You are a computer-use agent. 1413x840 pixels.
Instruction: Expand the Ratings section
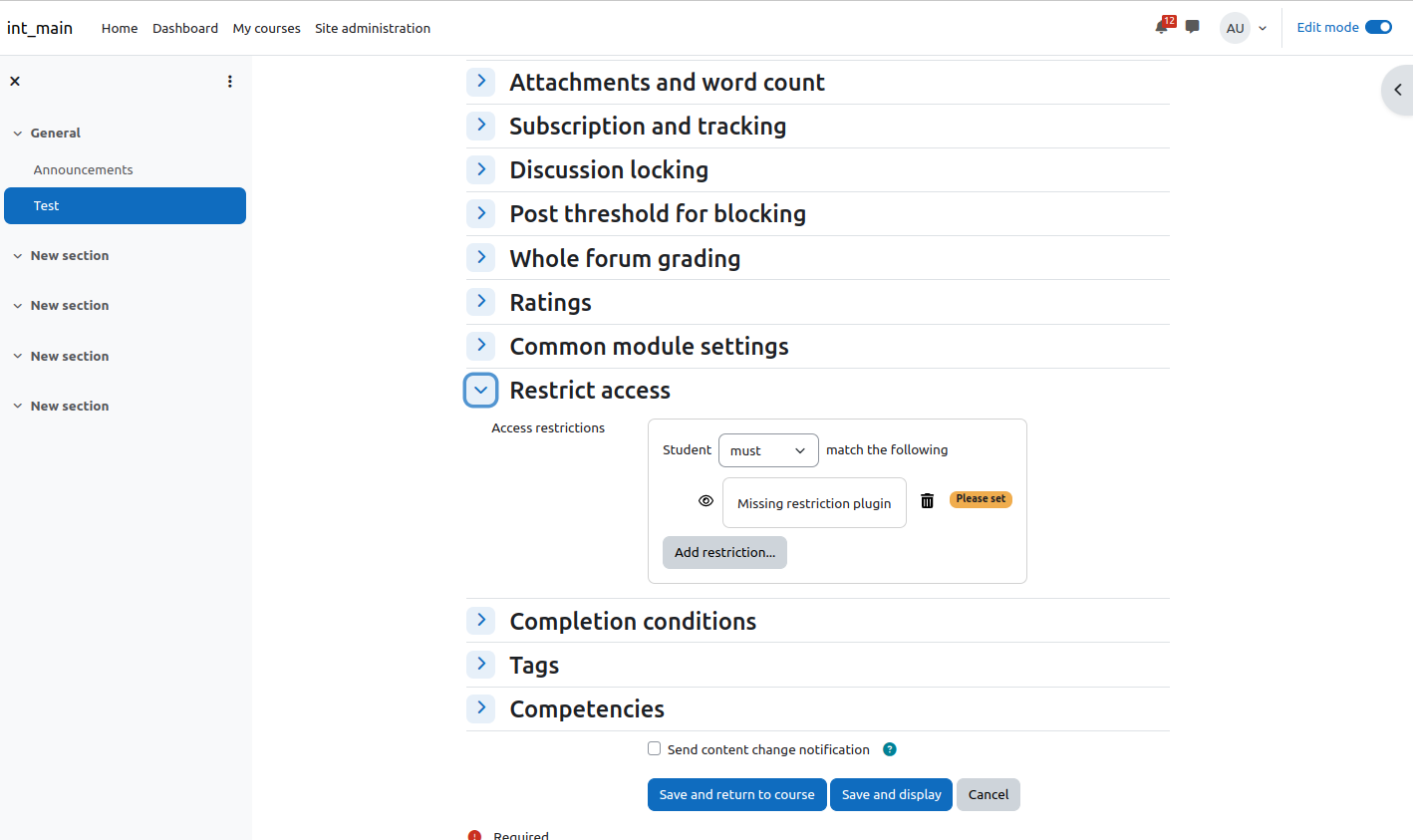(481, 301)
